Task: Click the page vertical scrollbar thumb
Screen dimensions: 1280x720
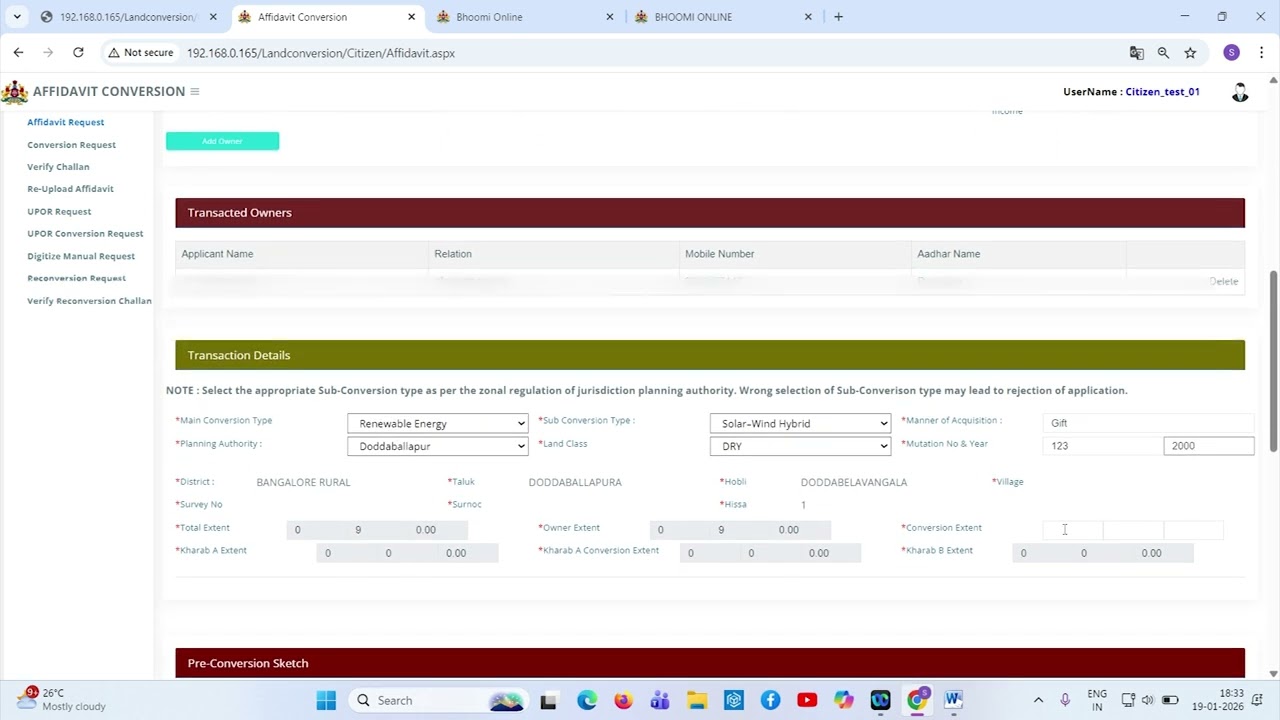Action: [x=1273, y=360]
